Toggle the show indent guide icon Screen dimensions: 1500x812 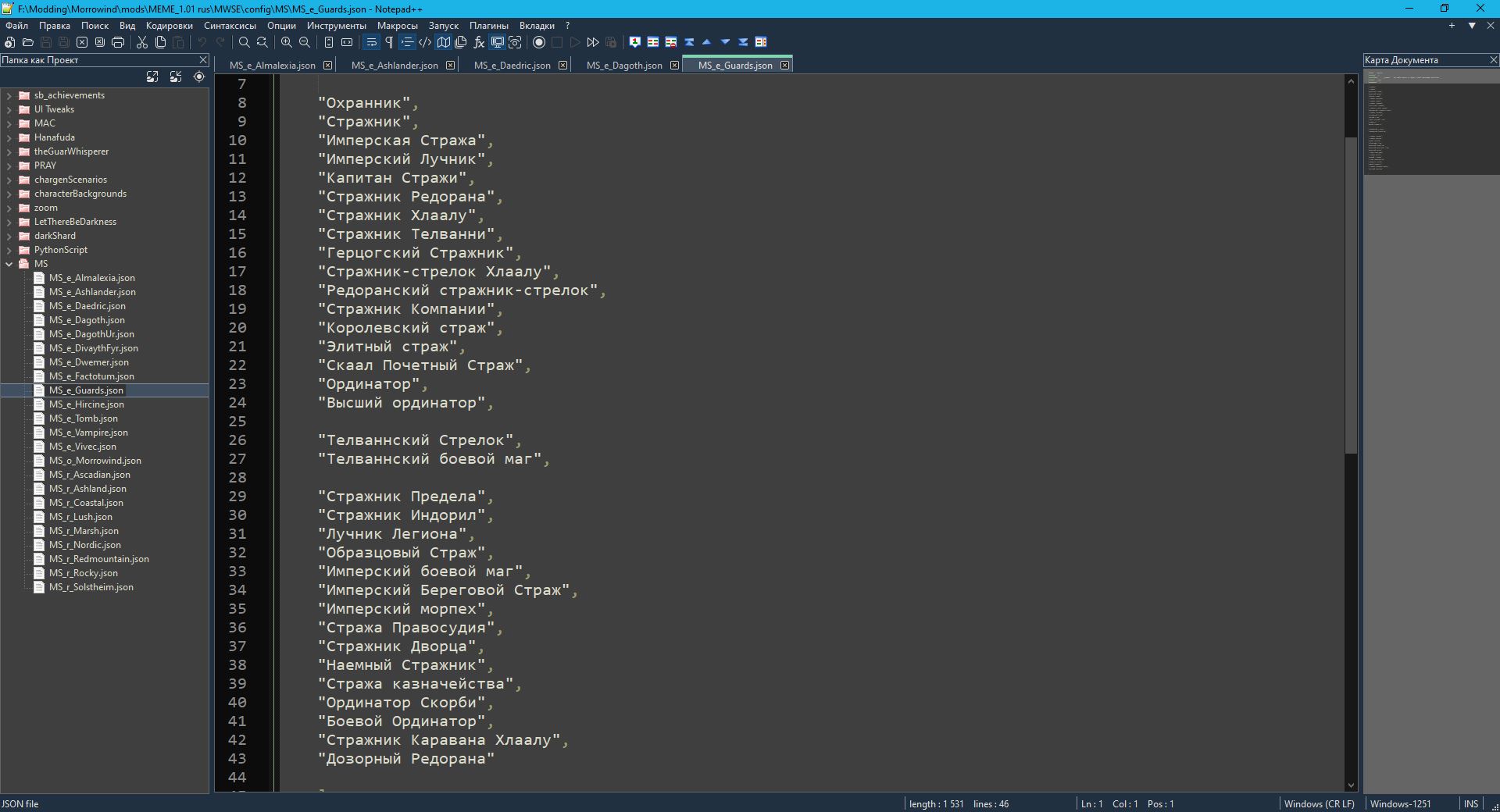(407, 42)
